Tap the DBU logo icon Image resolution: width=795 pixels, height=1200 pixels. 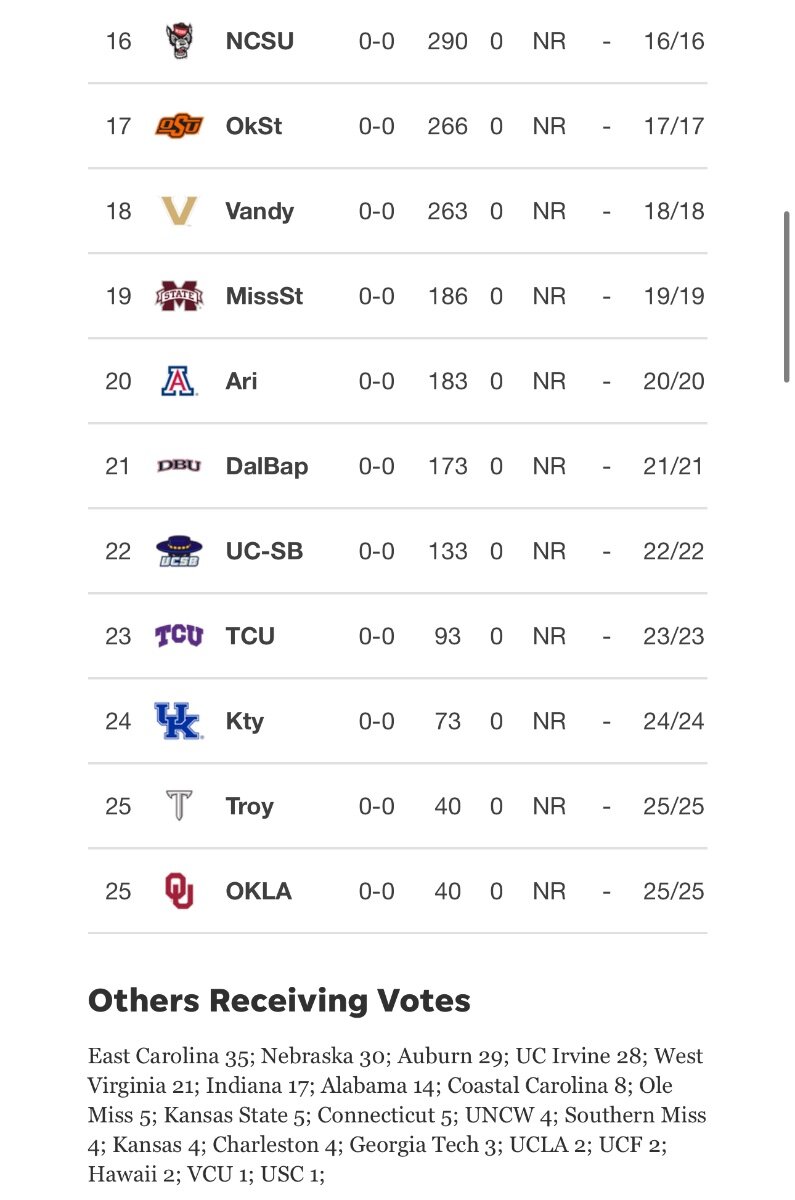click(x=179, y=466)
